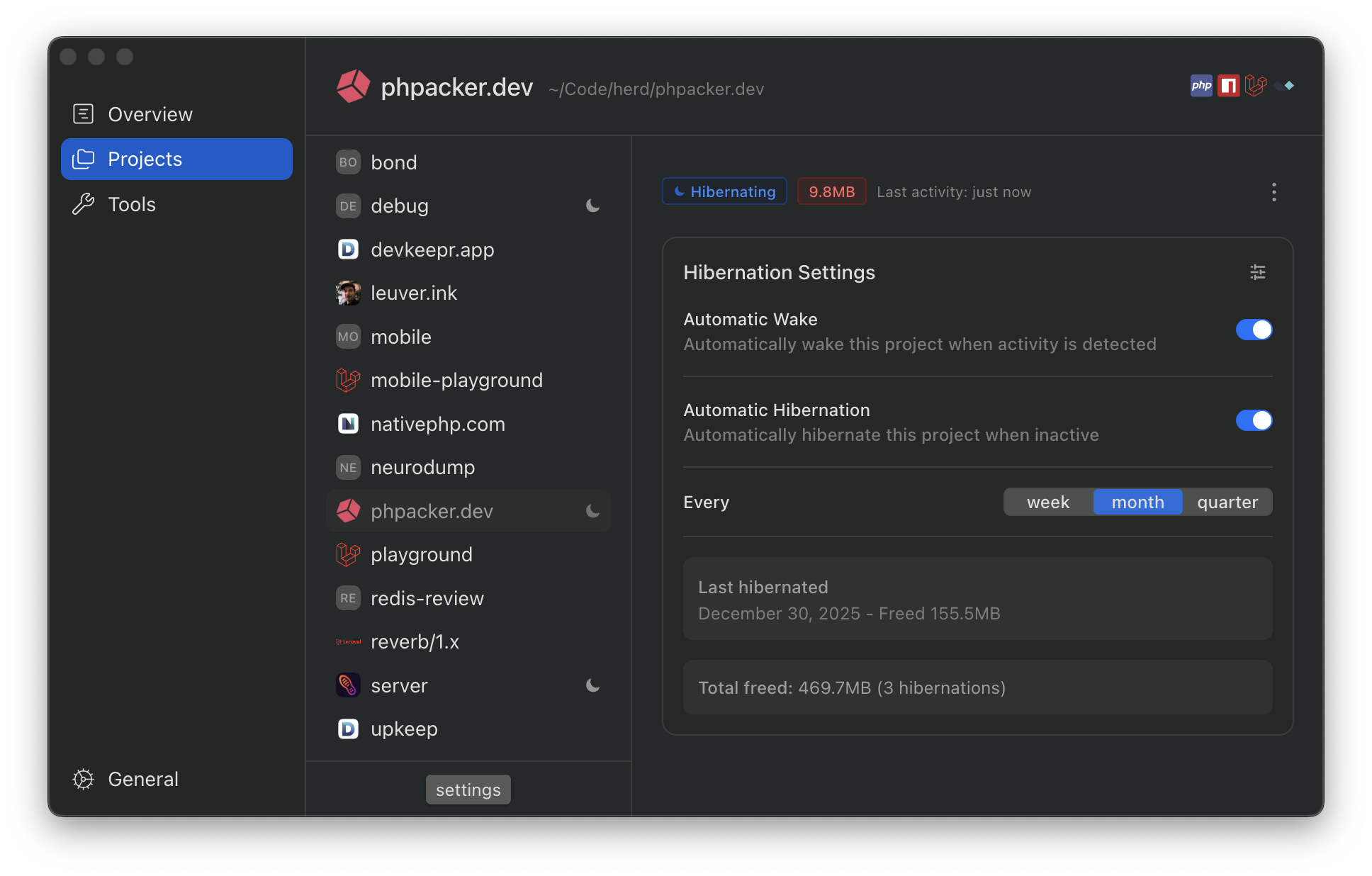Image resolution: width=1372 pixels, height=876 pixels.
Task: Open the three-dot overflow menu
Action: pyautogui.click(x=1273, y=191)
